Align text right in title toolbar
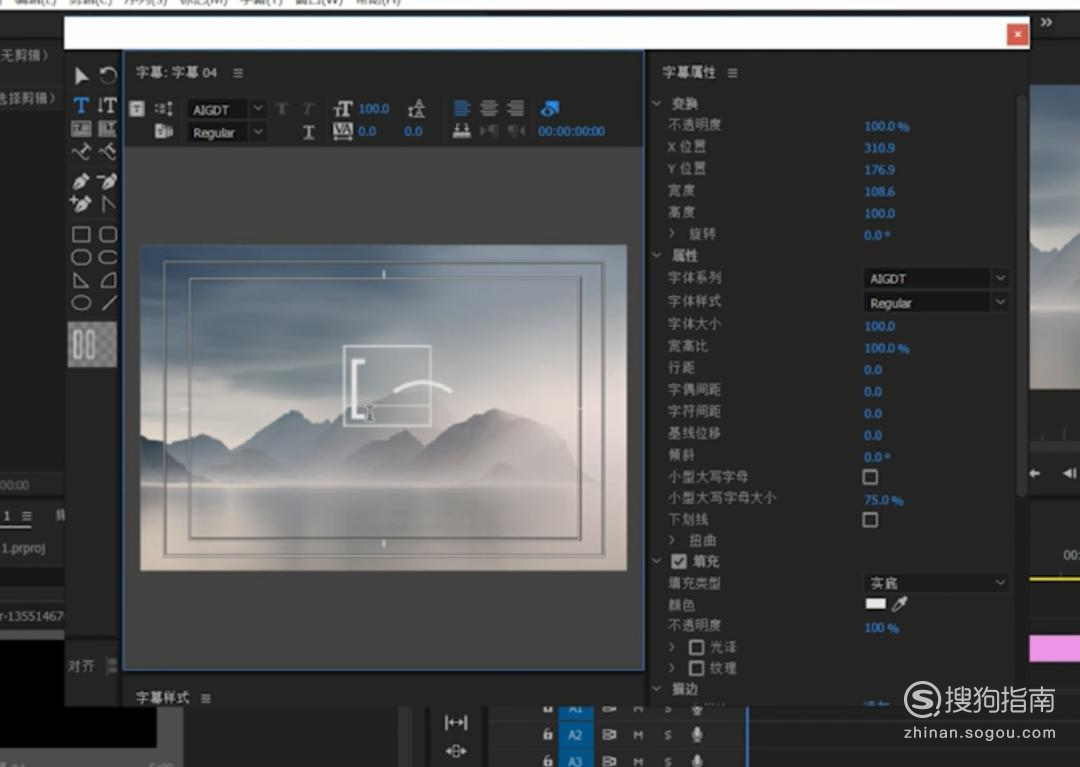The width and height of the screenshot is (1080, 767). (515, 108)
